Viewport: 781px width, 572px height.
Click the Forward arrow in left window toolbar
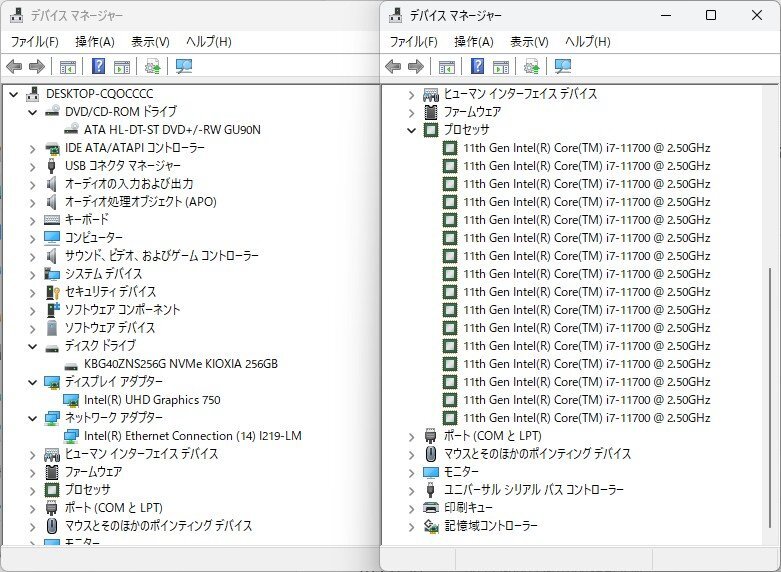[x=37, y=66]
